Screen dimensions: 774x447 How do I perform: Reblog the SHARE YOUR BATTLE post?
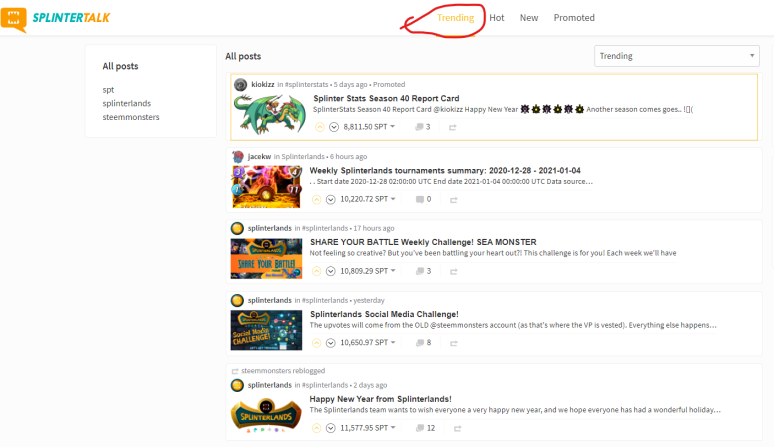pos(454,271)
